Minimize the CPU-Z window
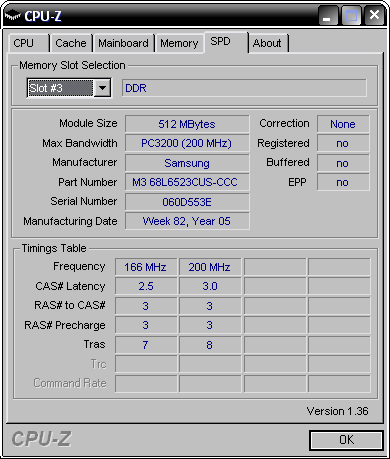Viewport: 390px width, 459px height. coord(328,16)
